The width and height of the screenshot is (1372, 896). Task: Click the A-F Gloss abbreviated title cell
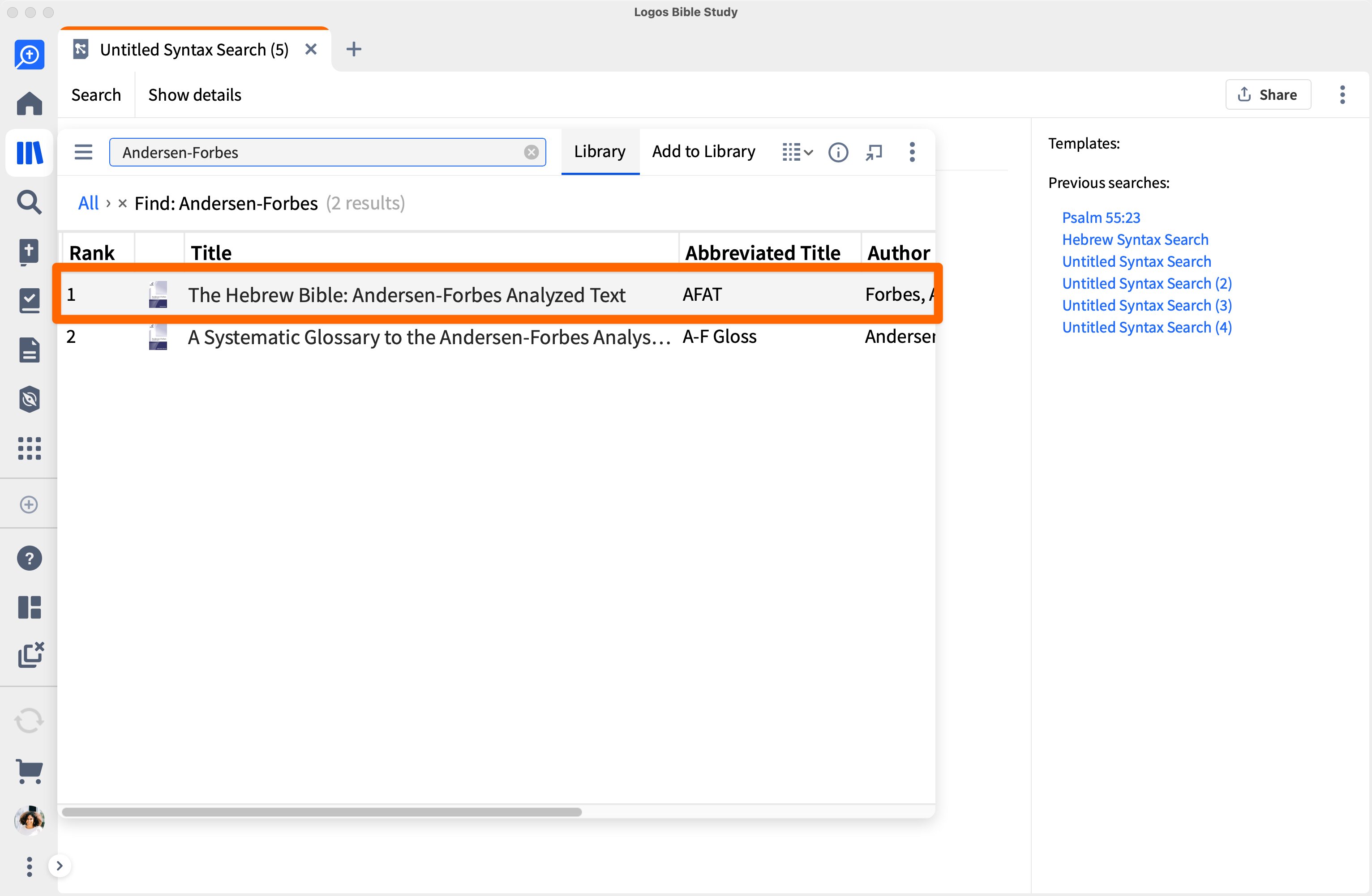[x=720, y=337]
